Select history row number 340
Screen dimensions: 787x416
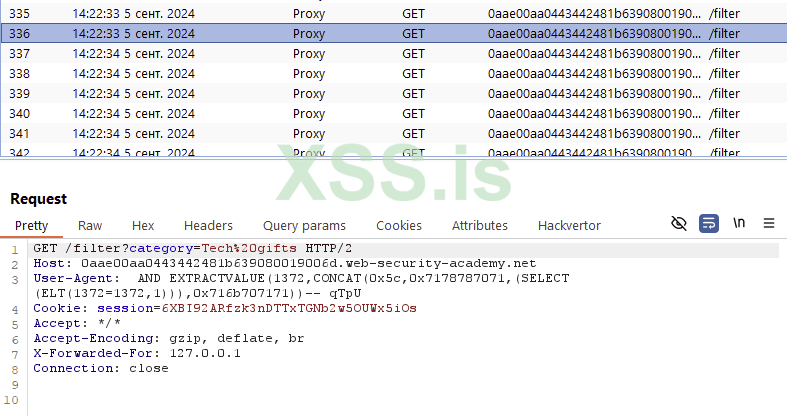click(394, 114)
